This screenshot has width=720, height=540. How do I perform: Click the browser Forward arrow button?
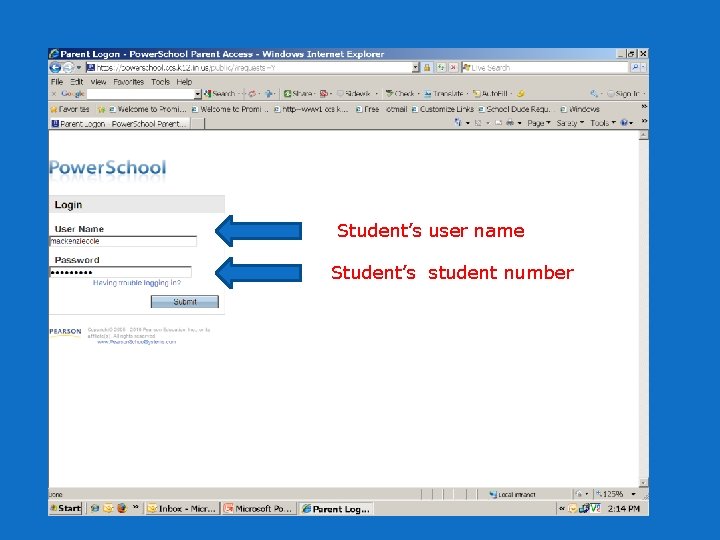click(68, 68)
